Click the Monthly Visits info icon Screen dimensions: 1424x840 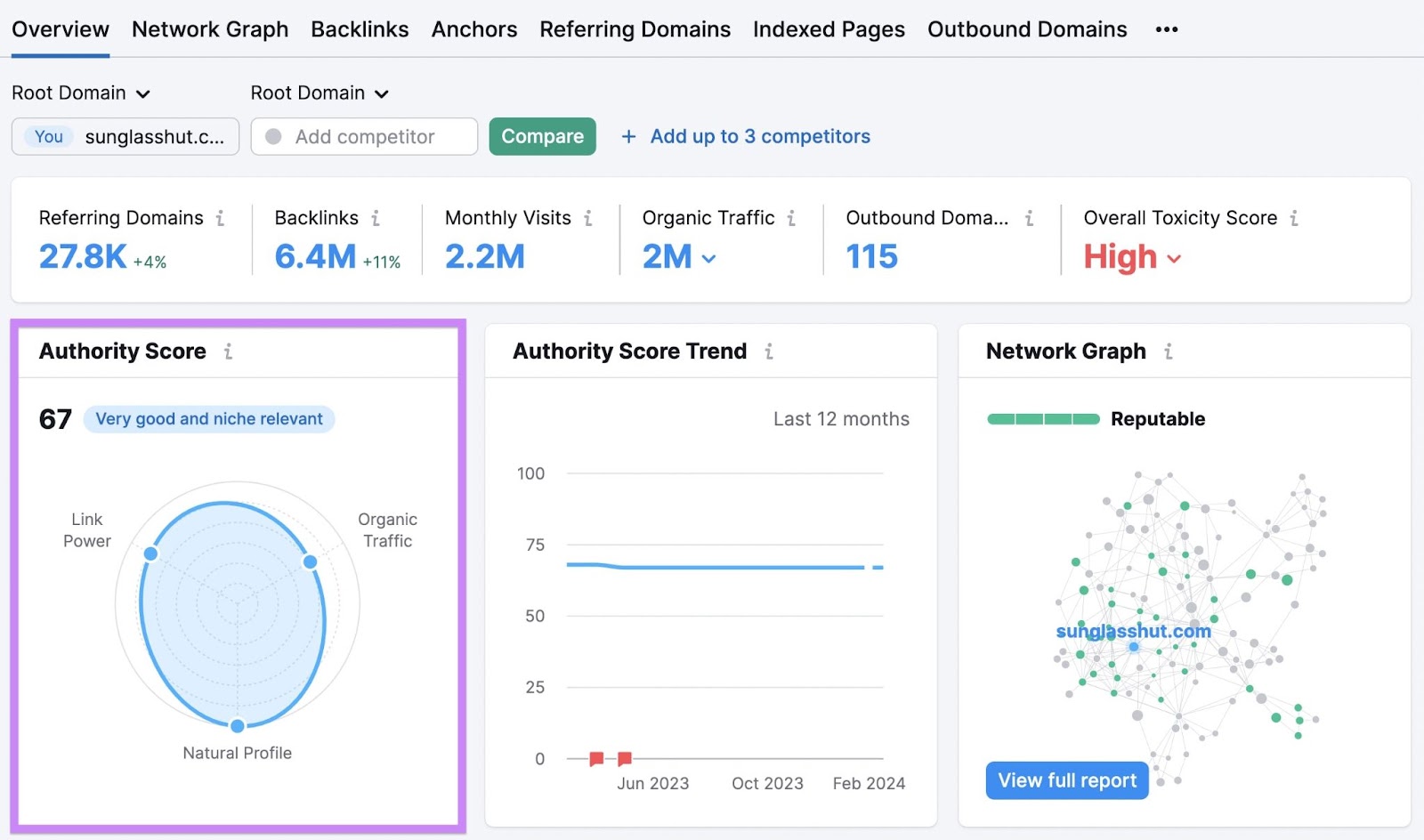587,217
